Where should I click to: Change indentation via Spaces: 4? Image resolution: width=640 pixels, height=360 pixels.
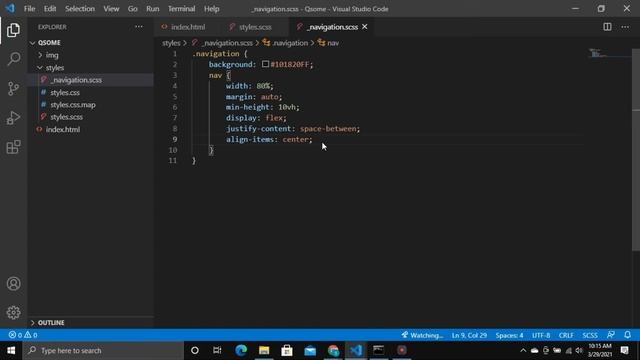tap(509, 335)
